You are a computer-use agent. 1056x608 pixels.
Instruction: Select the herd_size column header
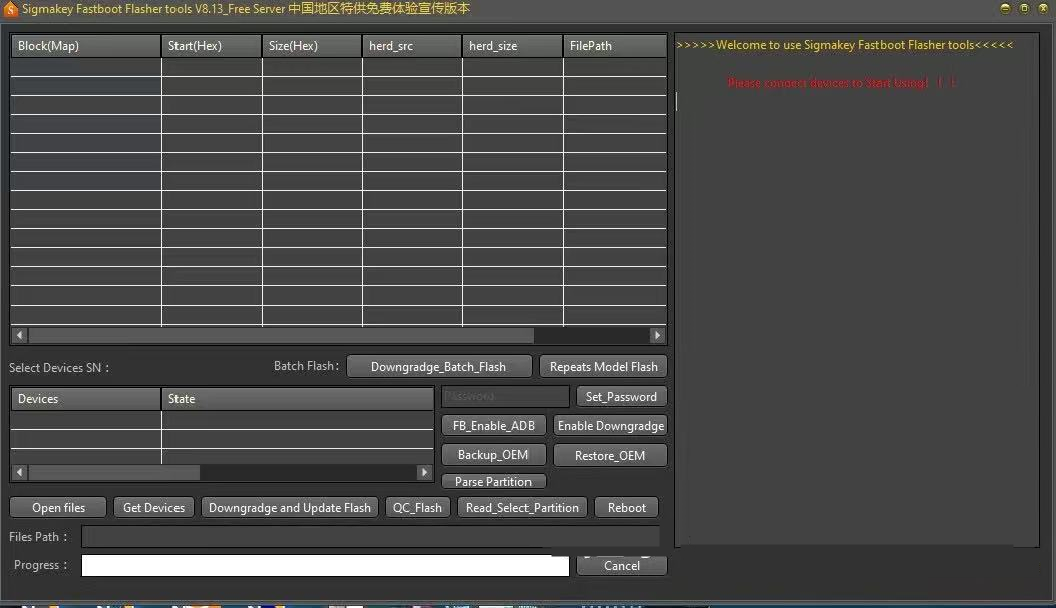pyautogui.click(x=513, y=46)
